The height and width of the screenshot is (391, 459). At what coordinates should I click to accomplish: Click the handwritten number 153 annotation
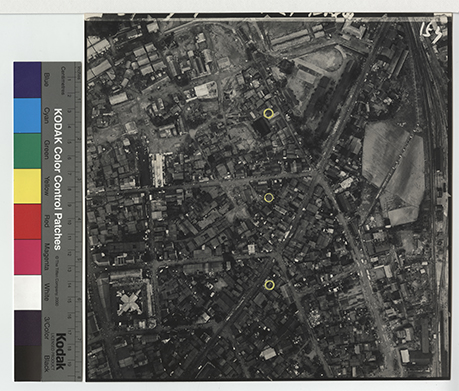coord(433,33)
